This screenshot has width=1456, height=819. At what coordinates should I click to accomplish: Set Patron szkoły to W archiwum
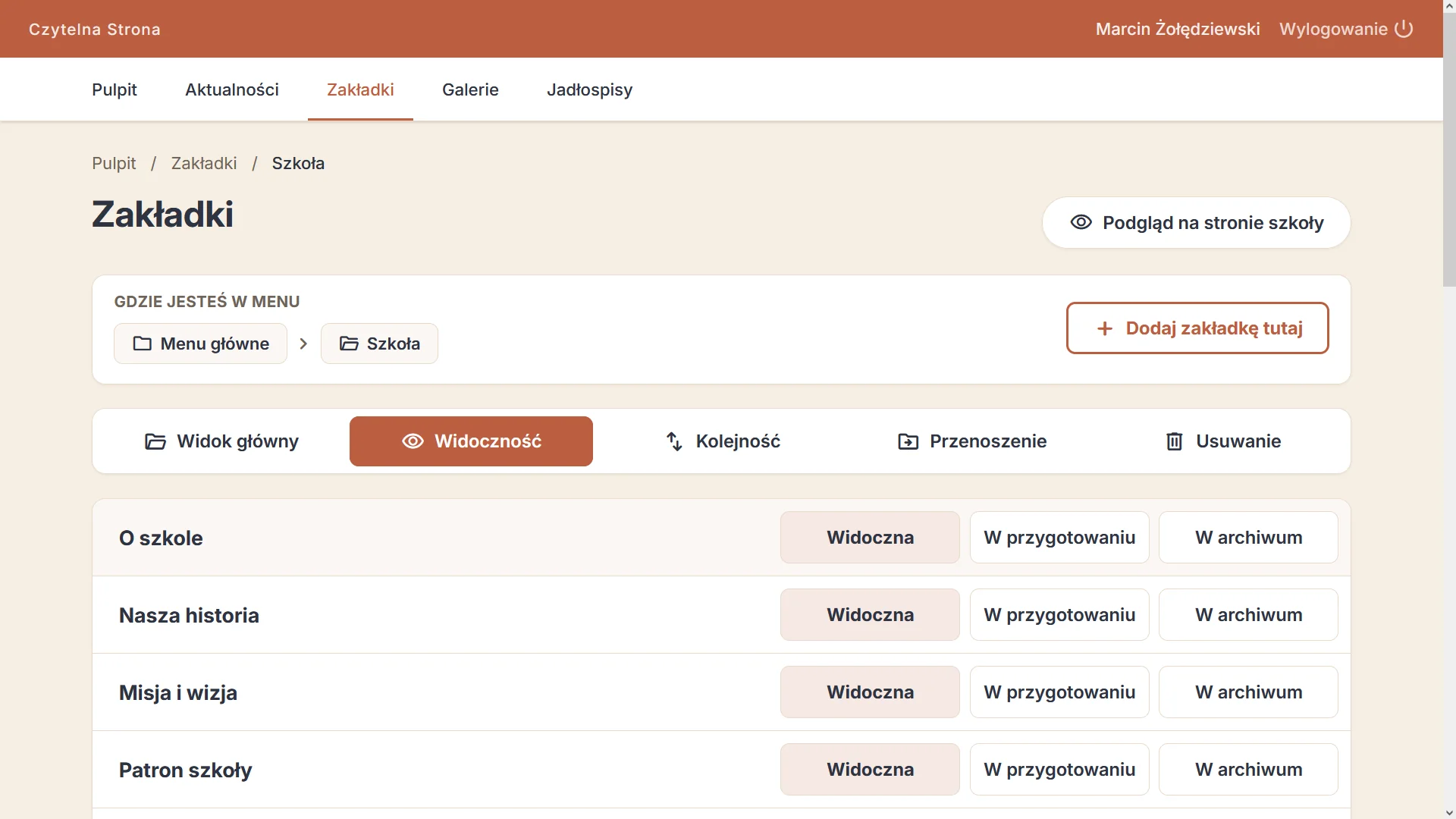[x=1248, y=770]
